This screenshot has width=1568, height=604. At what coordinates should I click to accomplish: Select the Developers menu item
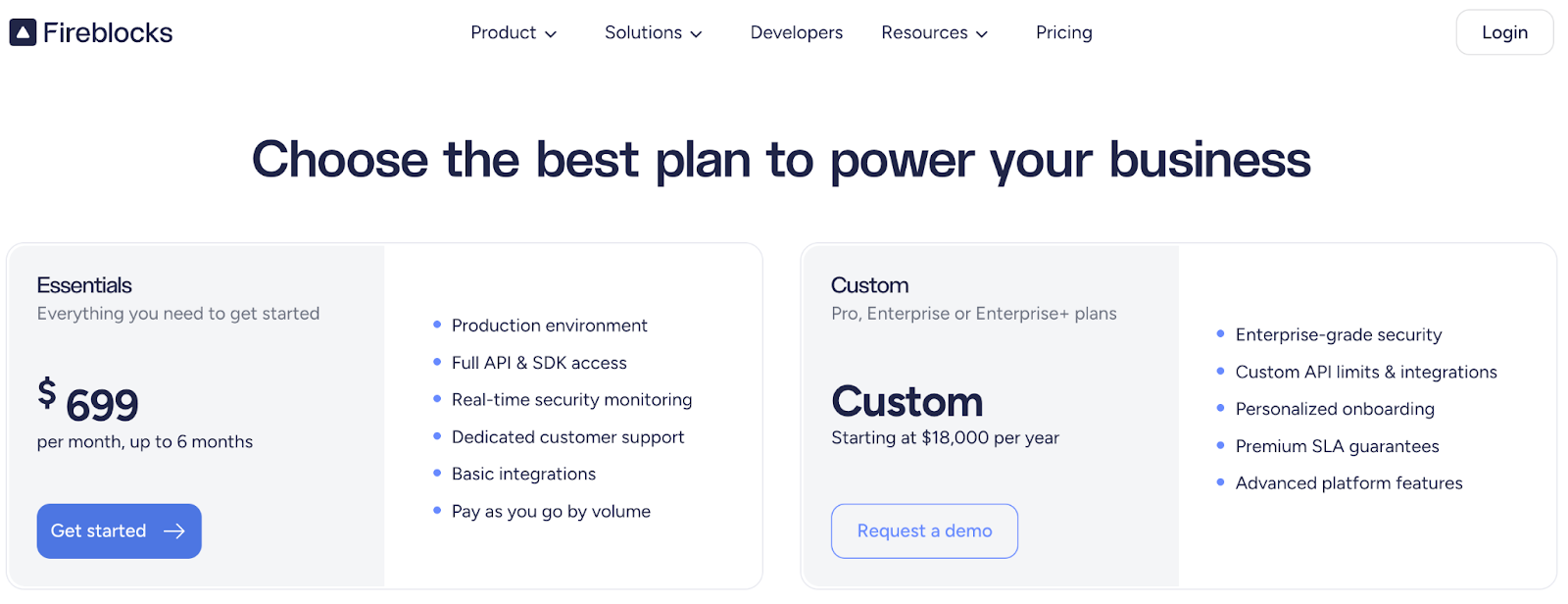pyautogui.click(x=796, y=32)
